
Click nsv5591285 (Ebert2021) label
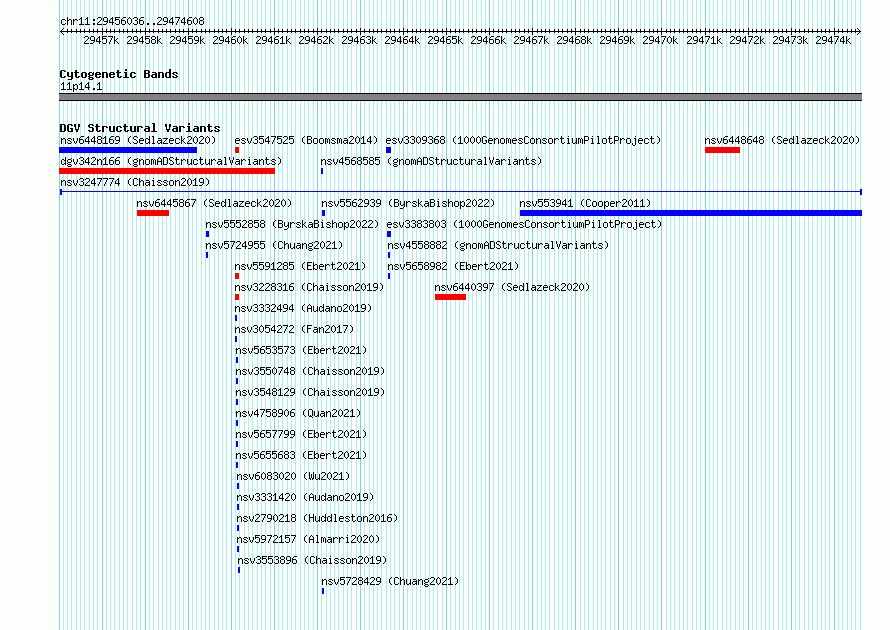coord(300,266)
